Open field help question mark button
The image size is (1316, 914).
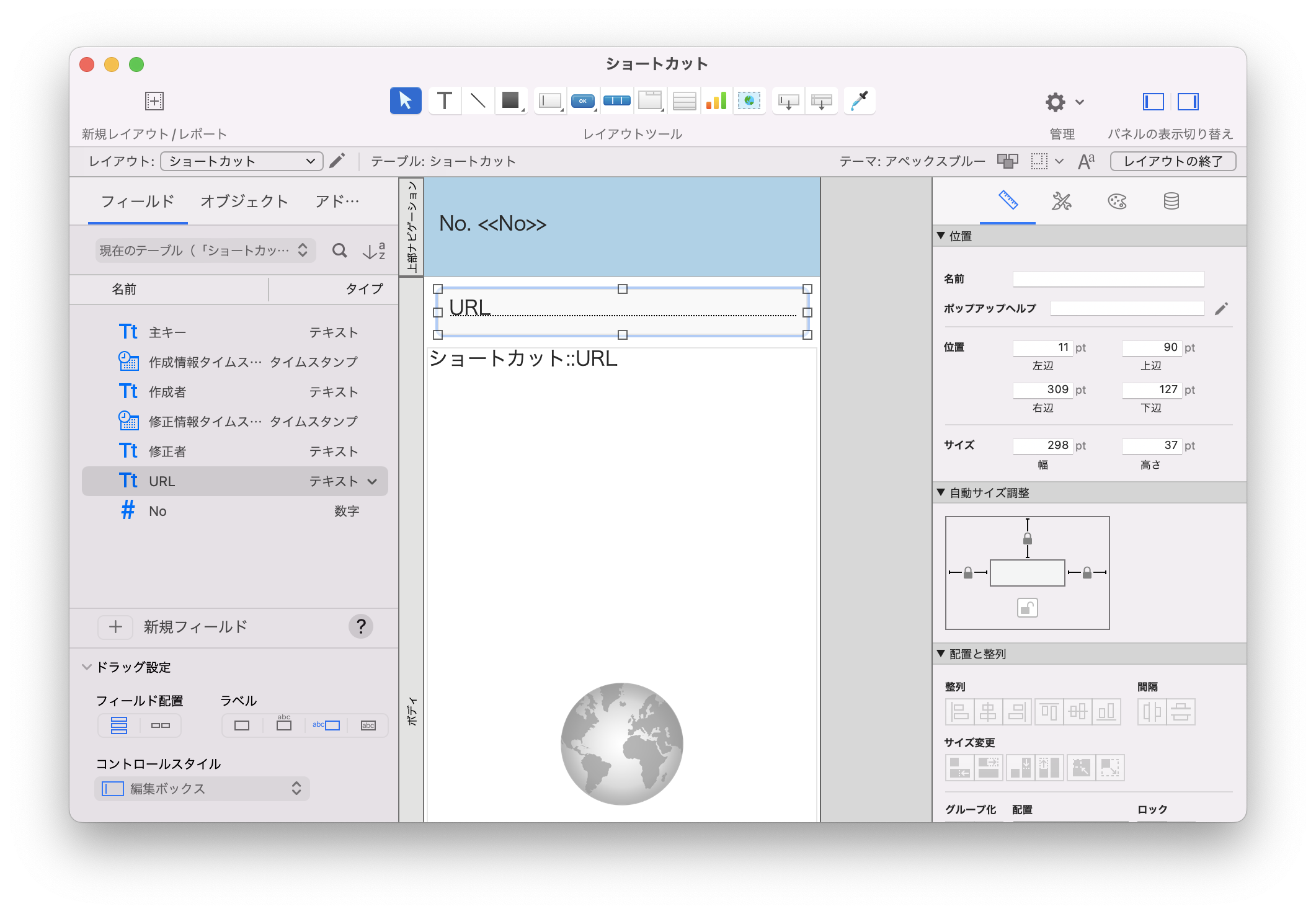[x=361, y=626]
